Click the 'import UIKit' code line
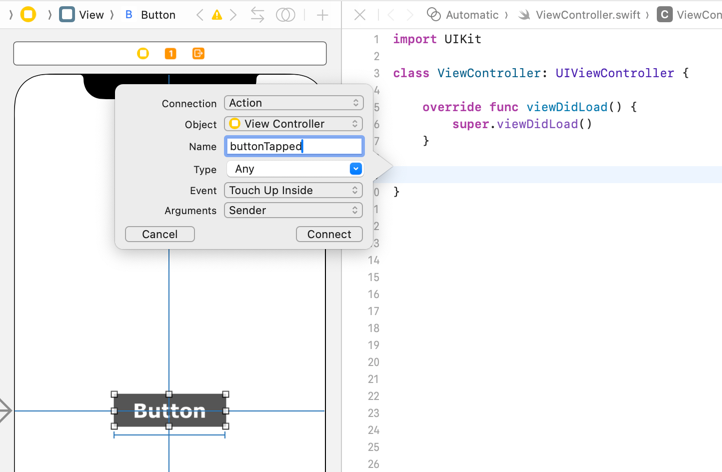The height and width of the screenshot is (472, 722). pyautogui.click(x=437, y=39)
